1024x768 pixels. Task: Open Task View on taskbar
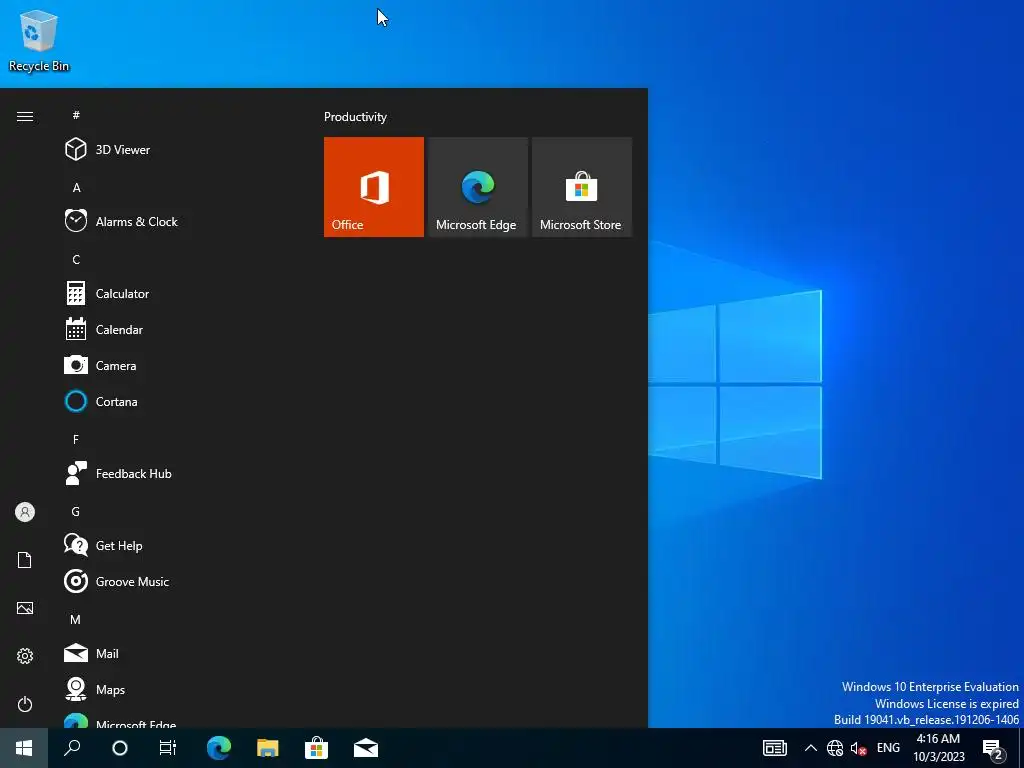[x=168, y=748]
